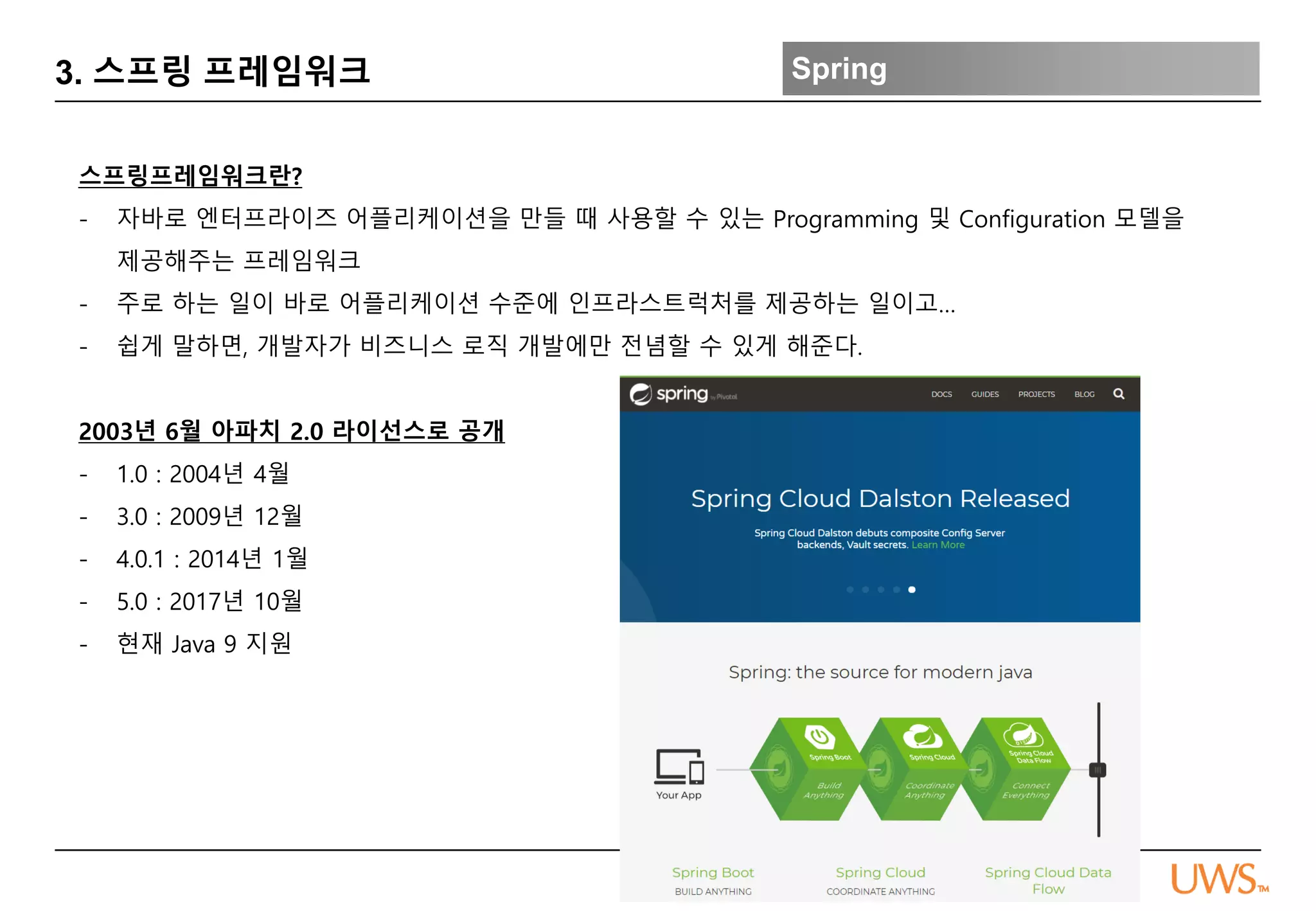Click the '스프링프레임워크란?' heading

[x=190, y=175]
